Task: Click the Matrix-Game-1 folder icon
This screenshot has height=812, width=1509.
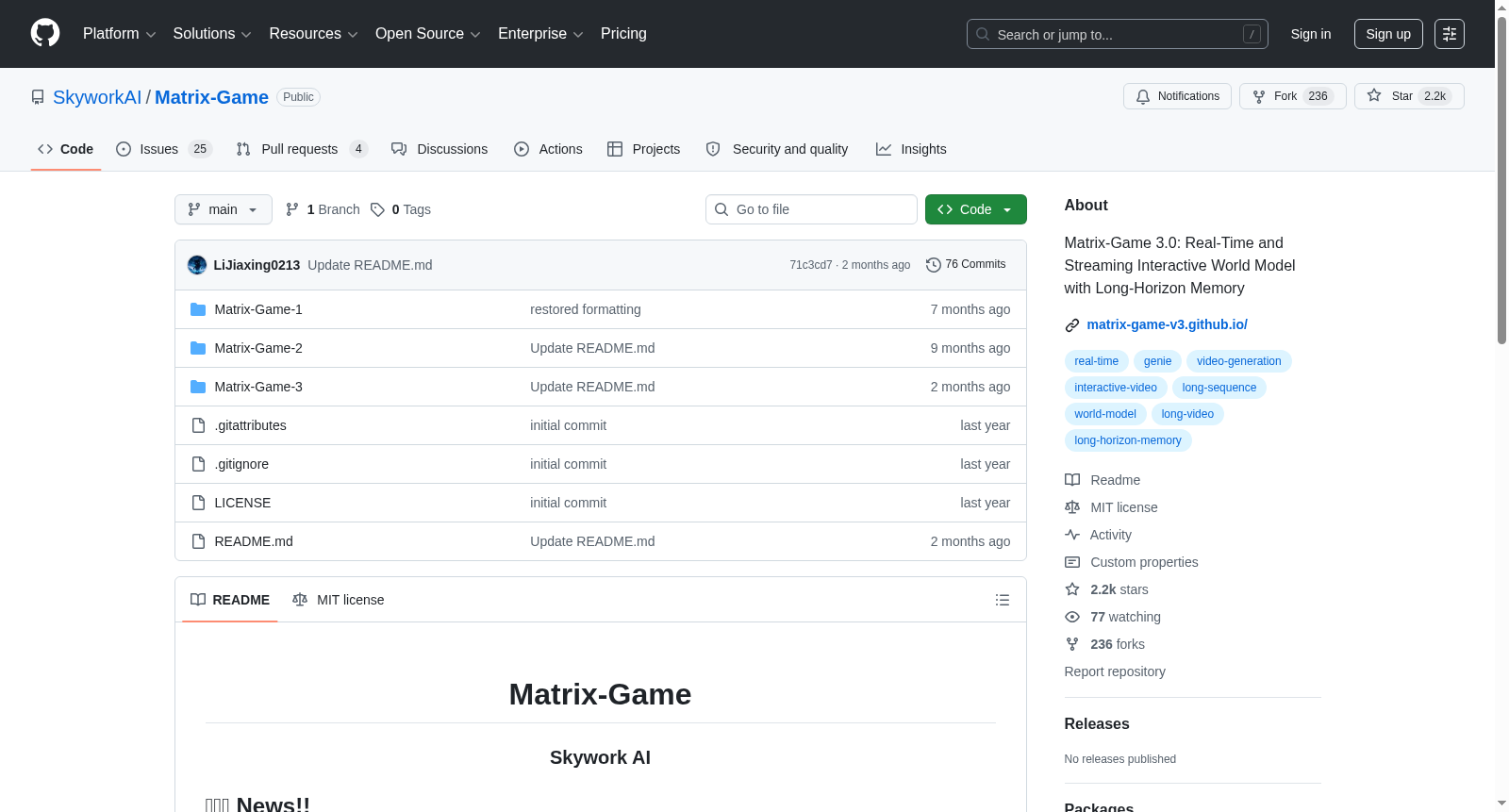Action: 198,309
